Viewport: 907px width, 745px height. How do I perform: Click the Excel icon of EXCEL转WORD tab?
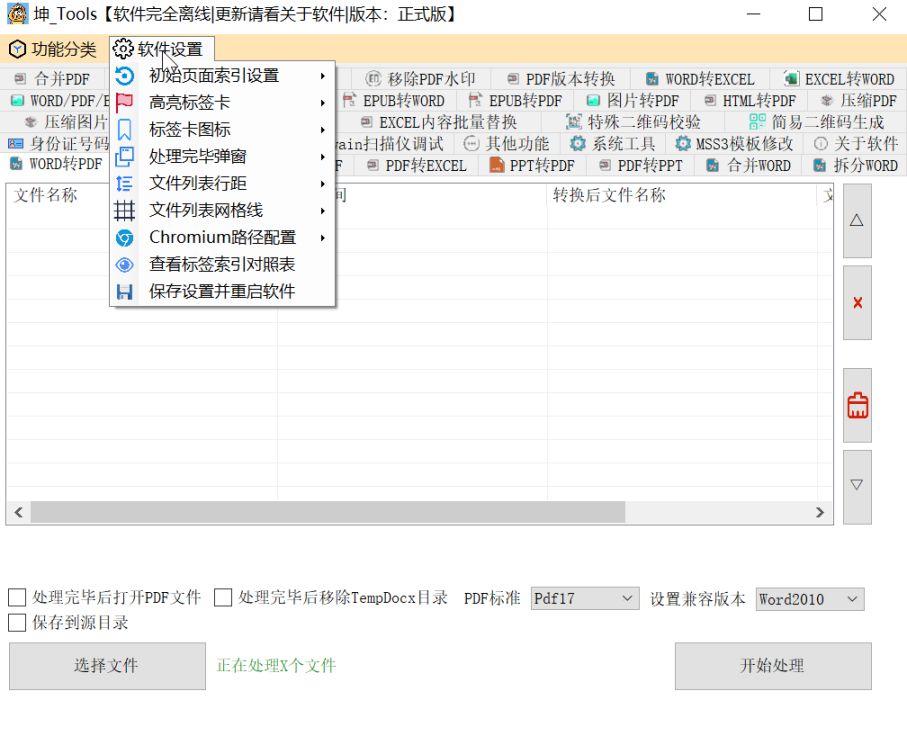[x=791, y=78]
